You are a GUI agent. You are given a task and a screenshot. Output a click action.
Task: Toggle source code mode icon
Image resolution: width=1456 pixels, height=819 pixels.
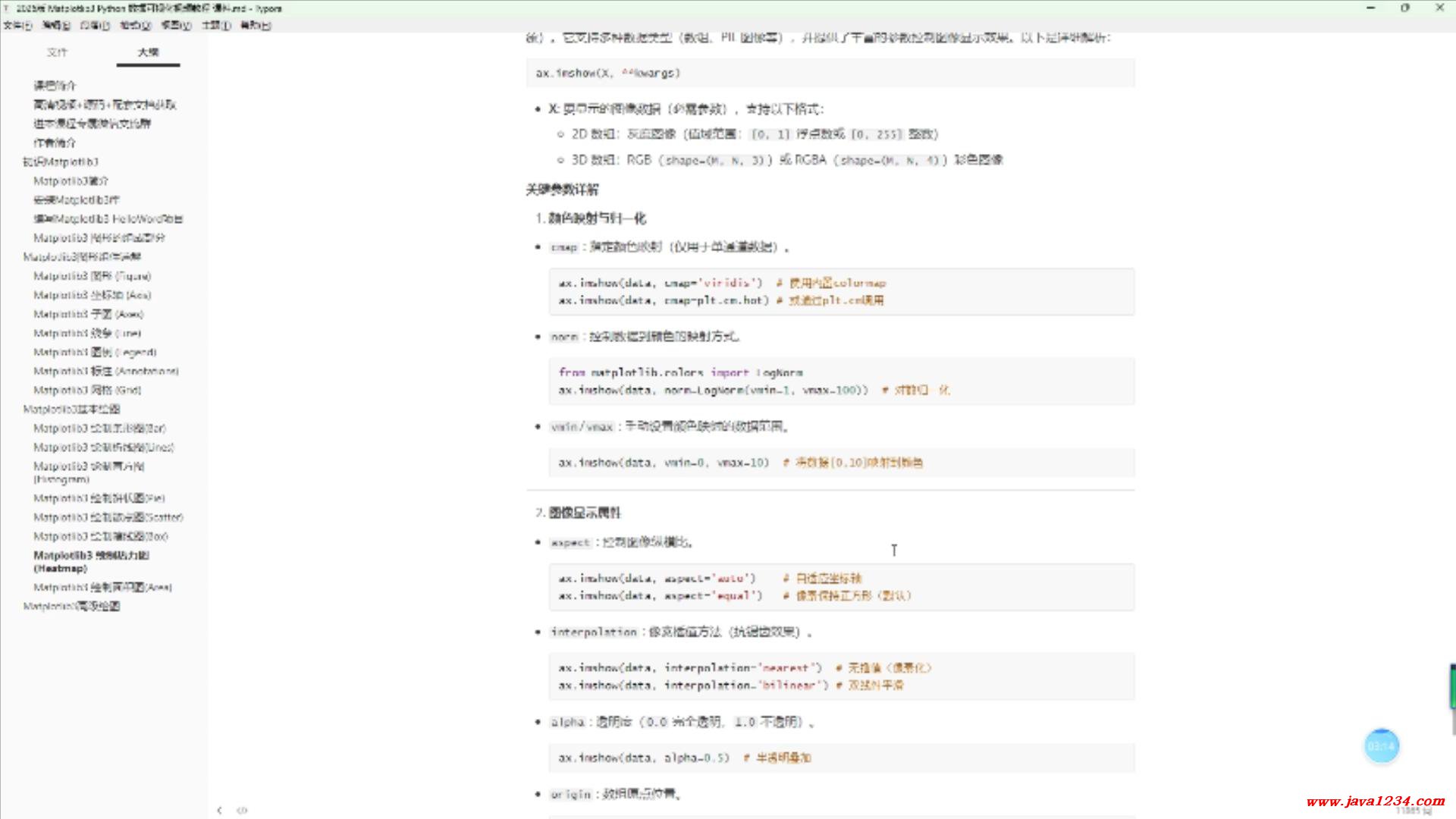(242, 810)
